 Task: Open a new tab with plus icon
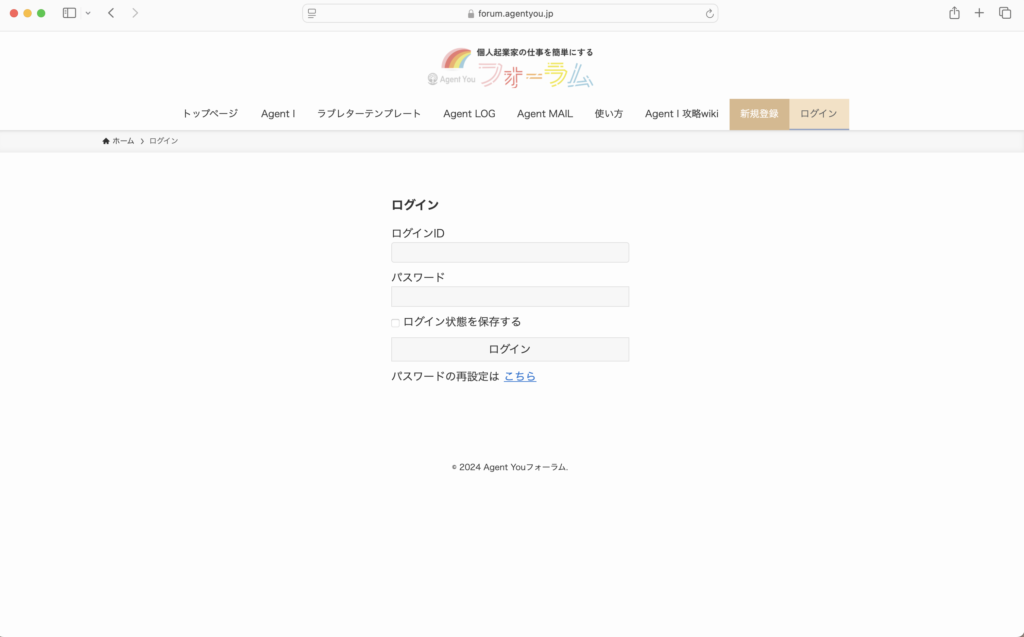click(x=979, y=13)
